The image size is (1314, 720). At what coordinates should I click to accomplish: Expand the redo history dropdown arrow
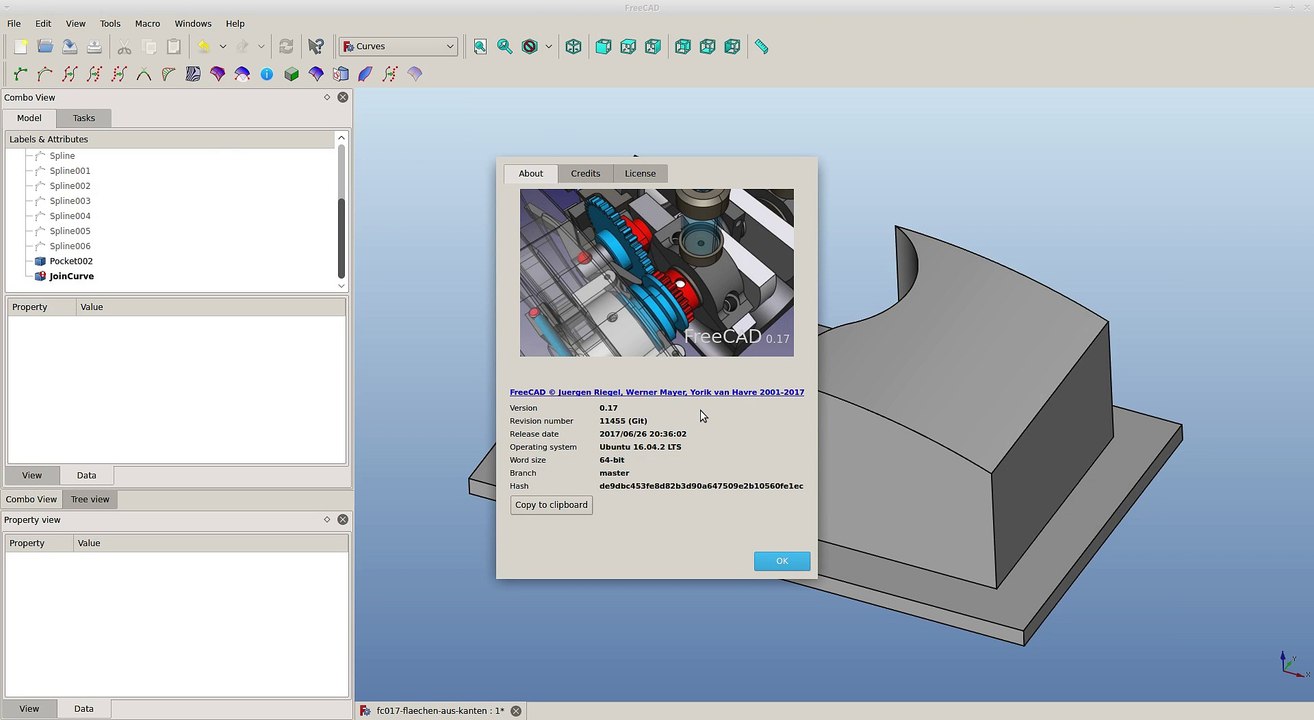(261, 46)
